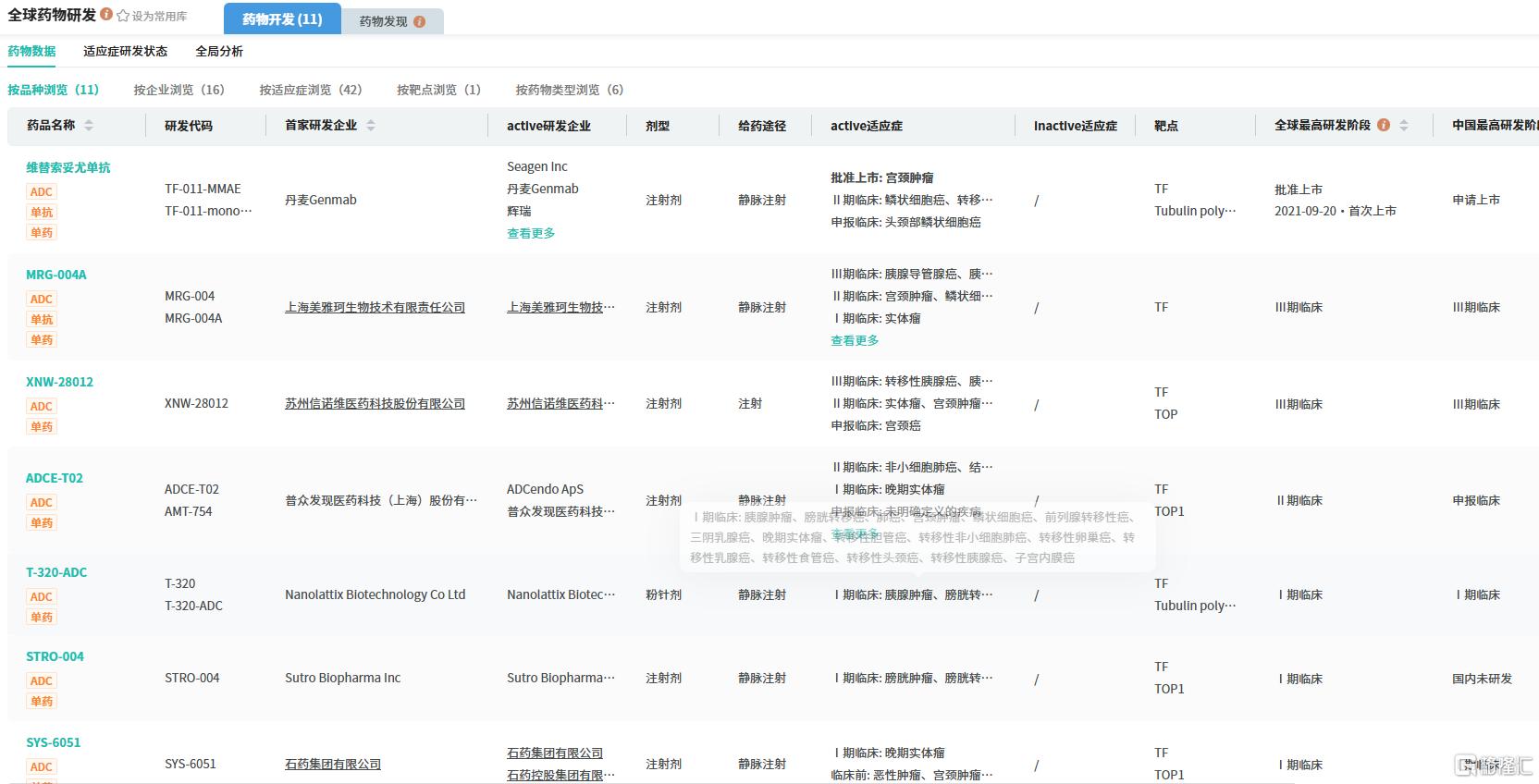Image resolution: width=1539 pixels, height=784 pixels.
Task: Expand 查看更多 under Seagen Inc companies
Action: [531, 233]
